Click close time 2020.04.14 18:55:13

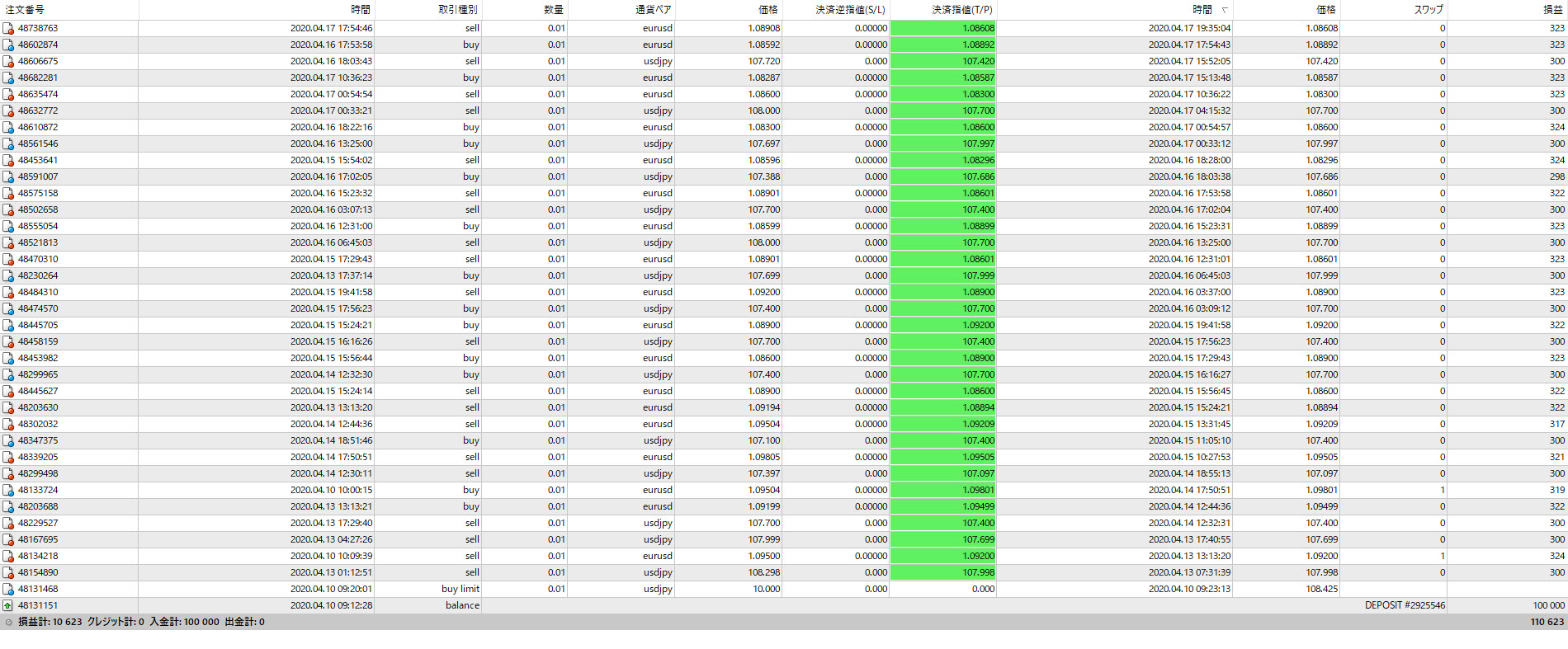click(x=1189, y=473)
